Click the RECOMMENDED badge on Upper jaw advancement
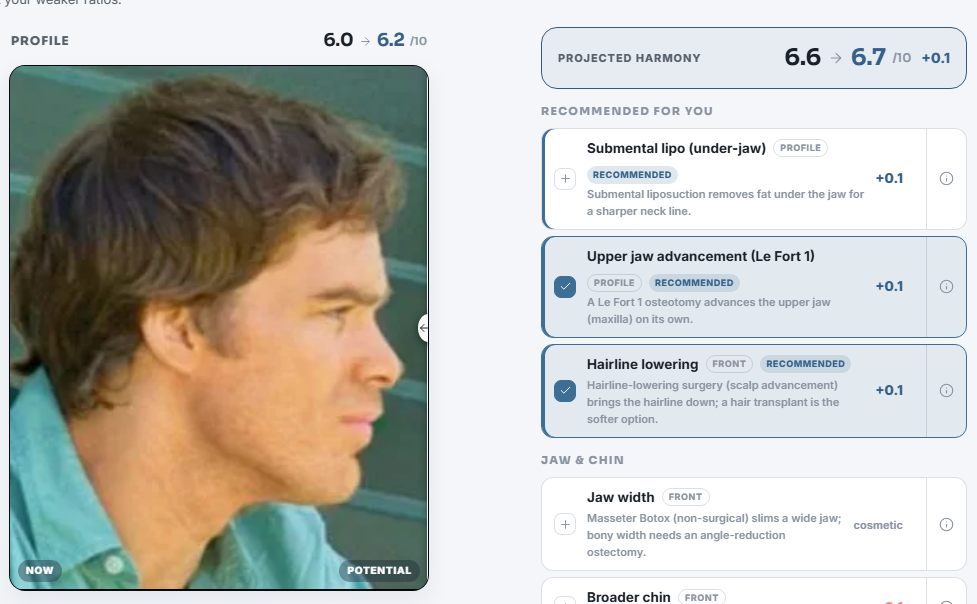This screenshot has height=604, width=977. [694, 282]
